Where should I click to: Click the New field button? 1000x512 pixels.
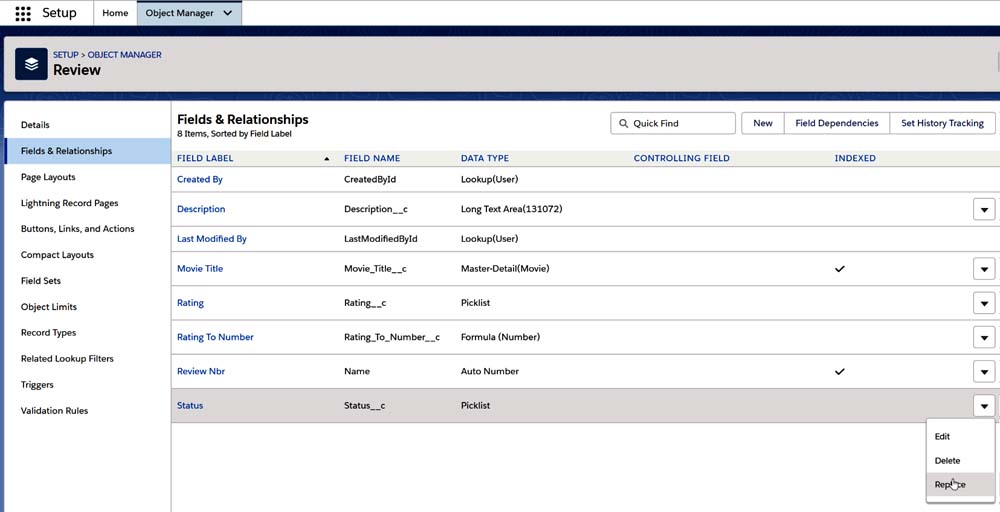(762, 123)
